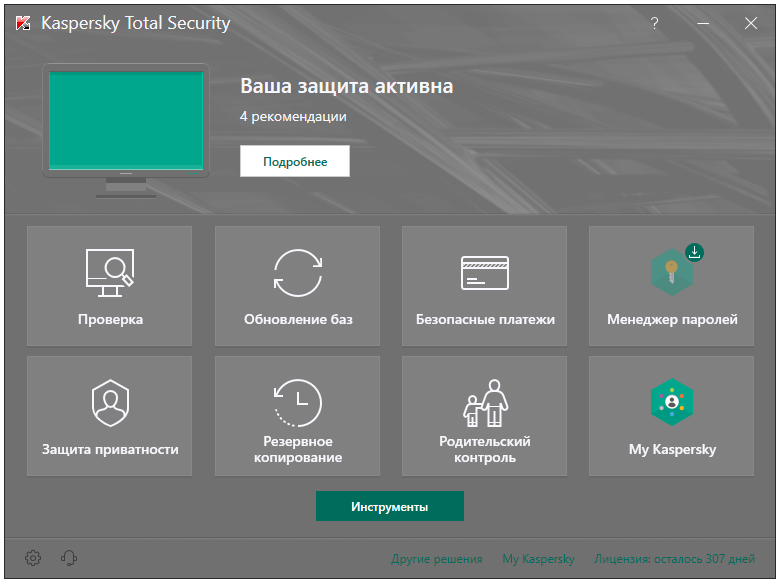Open the My Kaspersky footer link
Screen dimensions: 779x584
[x=538, y=559]
